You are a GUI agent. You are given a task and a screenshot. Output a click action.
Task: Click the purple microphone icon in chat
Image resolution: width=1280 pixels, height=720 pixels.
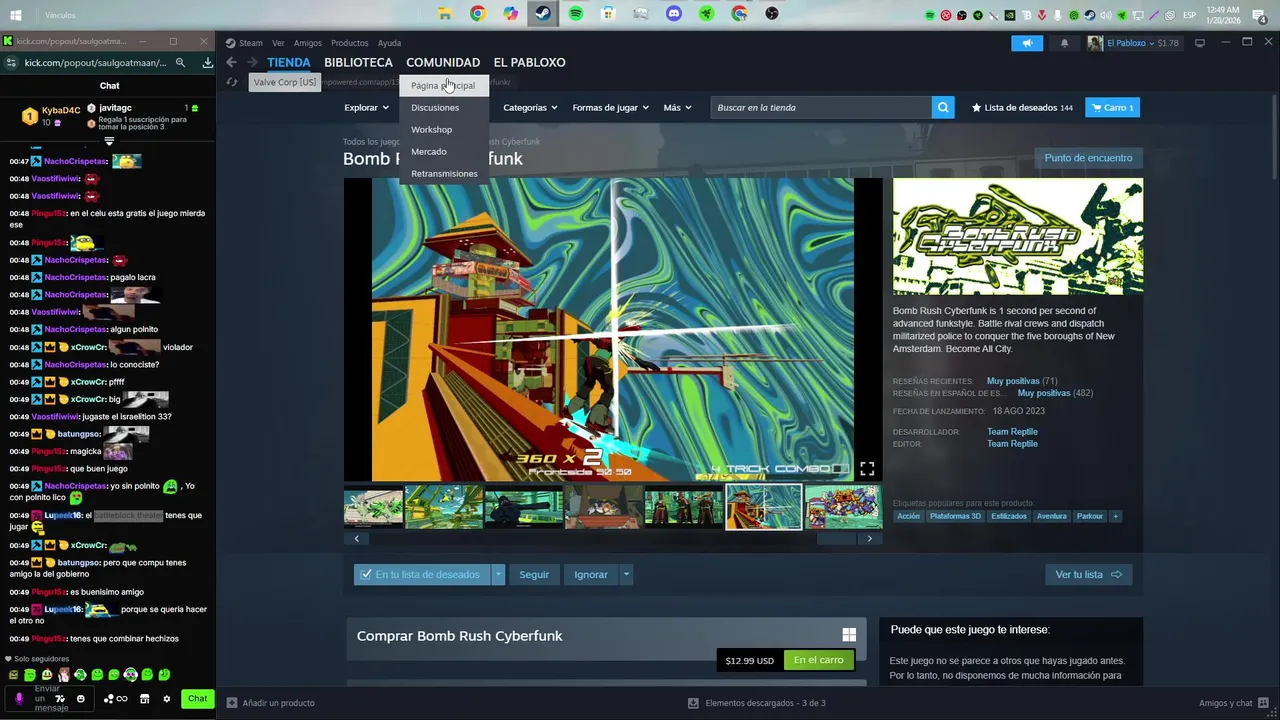click(x=18, y=699)
